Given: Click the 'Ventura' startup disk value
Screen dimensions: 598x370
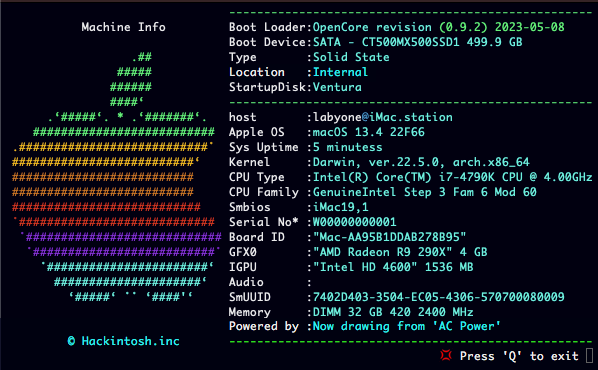Looking at the screenshot, I should (x=337, y=87).
